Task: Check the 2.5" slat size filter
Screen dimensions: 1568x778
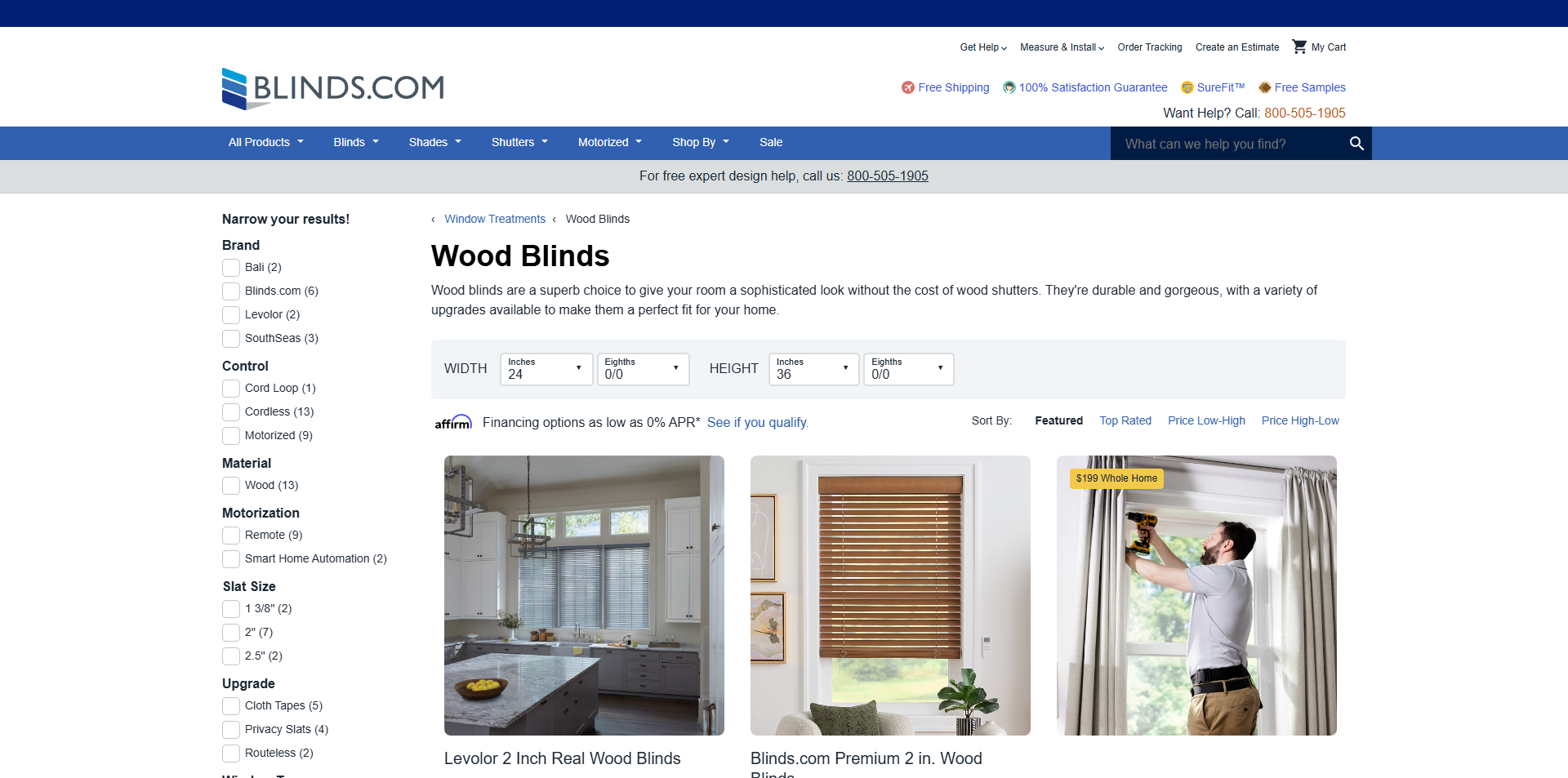Action: (231, 656)
